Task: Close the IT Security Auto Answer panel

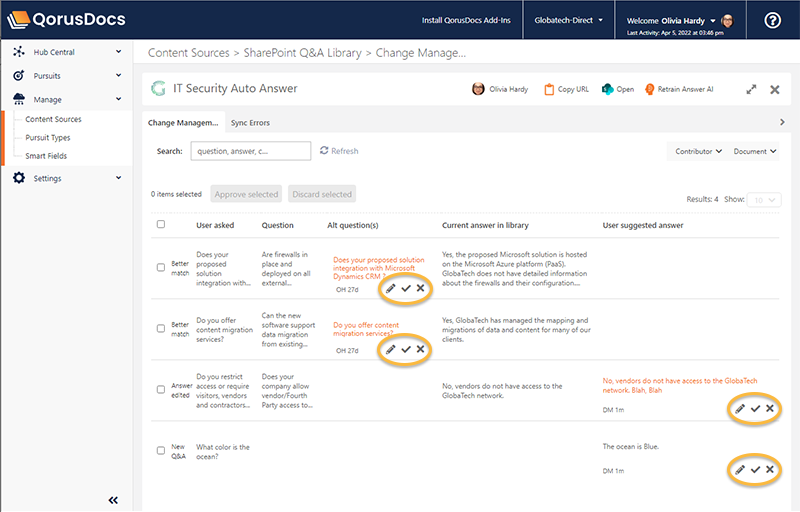Action: (774, 90)
